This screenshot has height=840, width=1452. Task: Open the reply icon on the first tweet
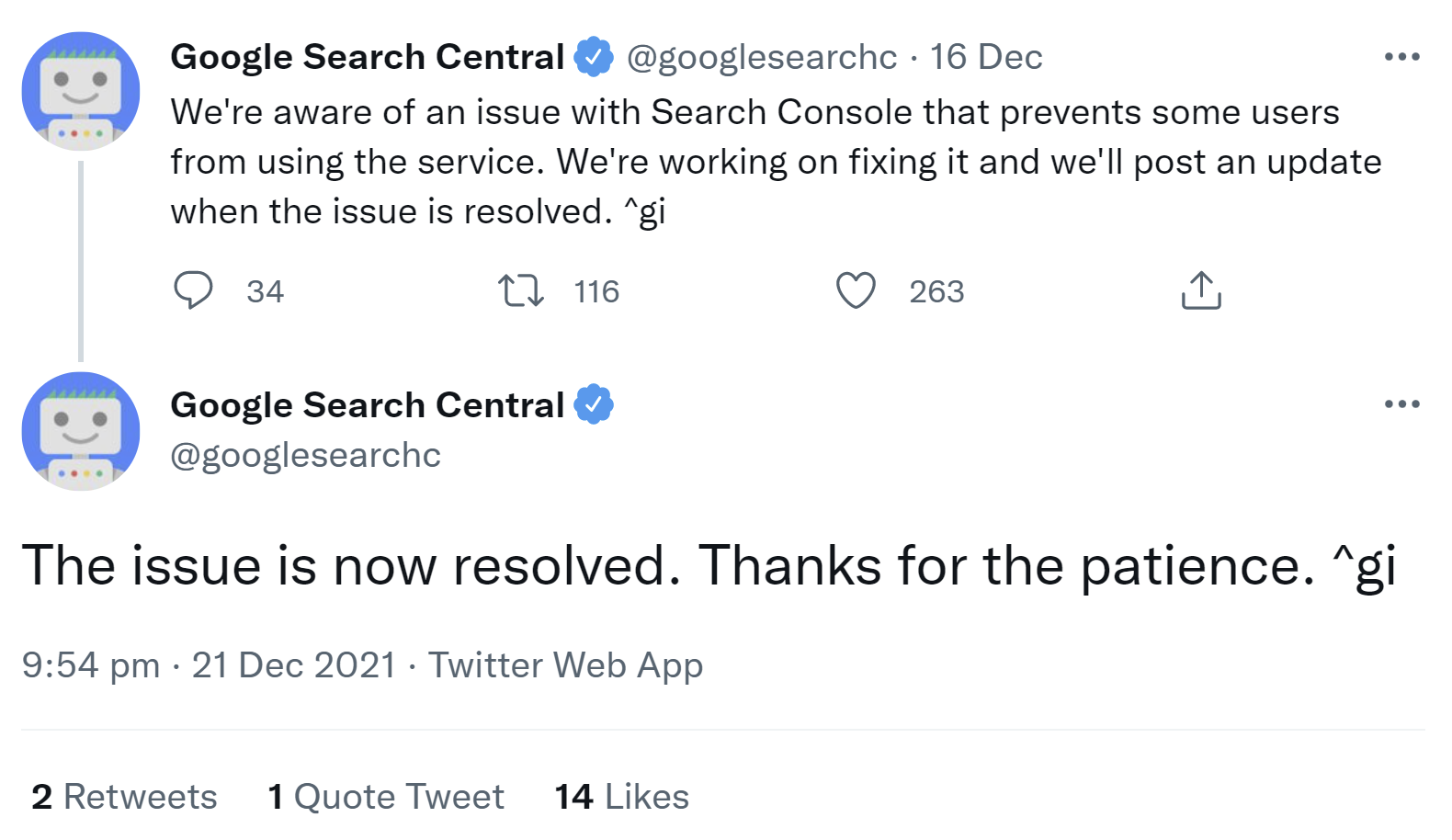point(194,291)
